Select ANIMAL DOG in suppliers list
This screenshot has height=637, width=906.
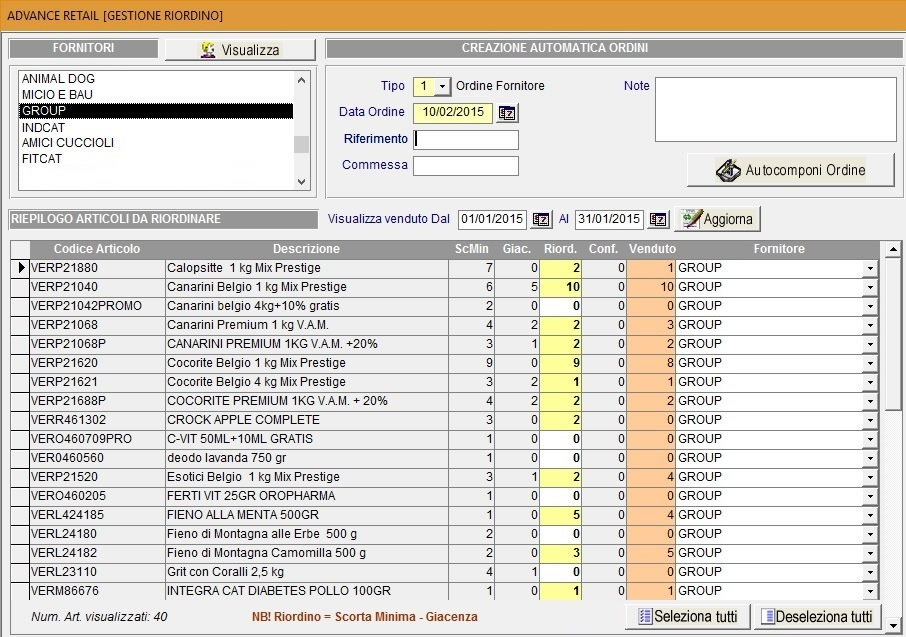click(156, 79)
